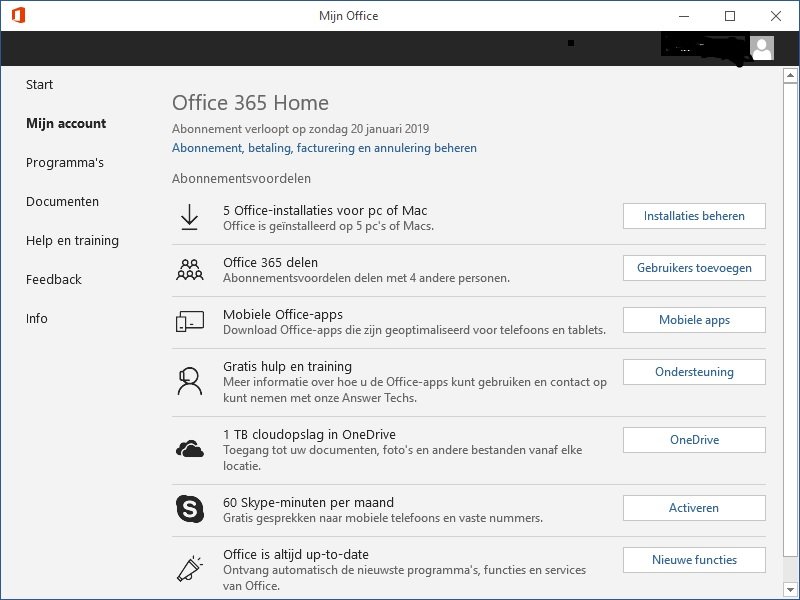Click the Nieuwe functies button
Image resolution: width=800 pixels, height=600 pixels.
[x=694, y=560]
